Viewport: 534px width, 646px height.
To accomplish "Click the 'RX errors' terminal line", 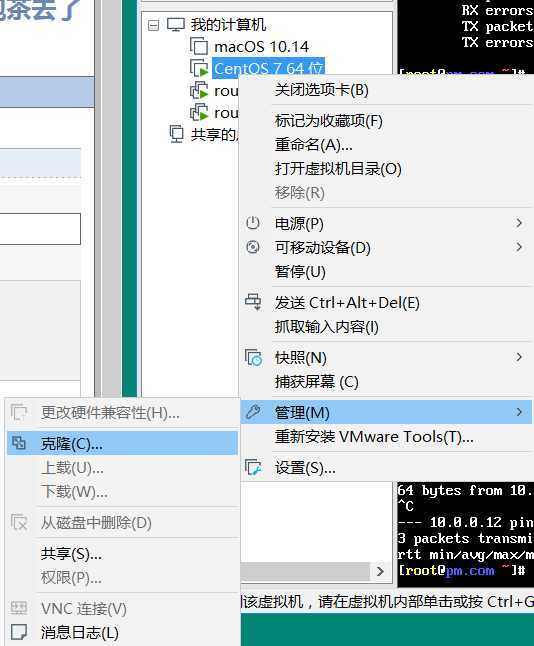I will pyautogui.click(x=497, y=10).
